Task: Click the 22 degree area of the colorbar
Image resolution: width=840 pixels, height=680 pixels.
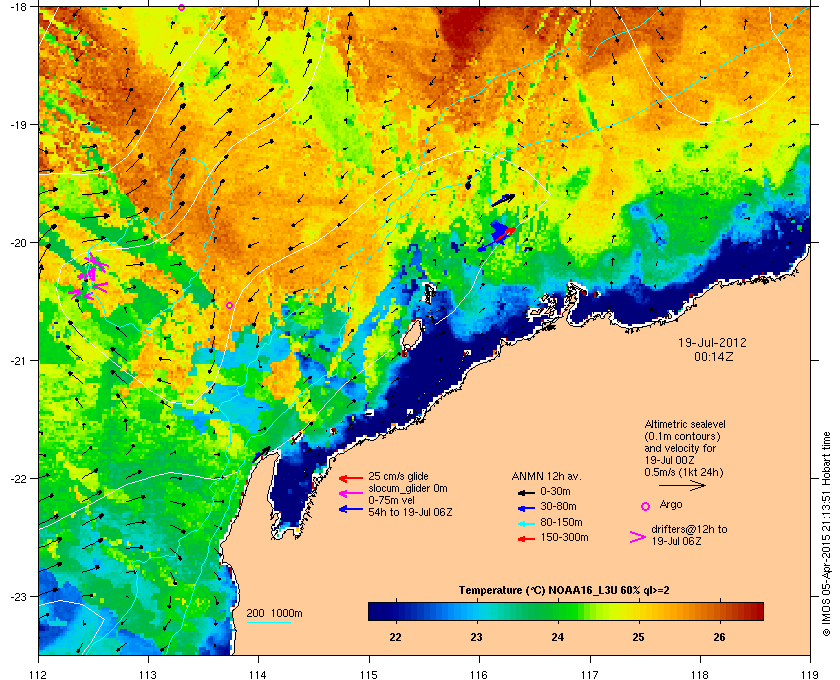Action: click(395, 611)
